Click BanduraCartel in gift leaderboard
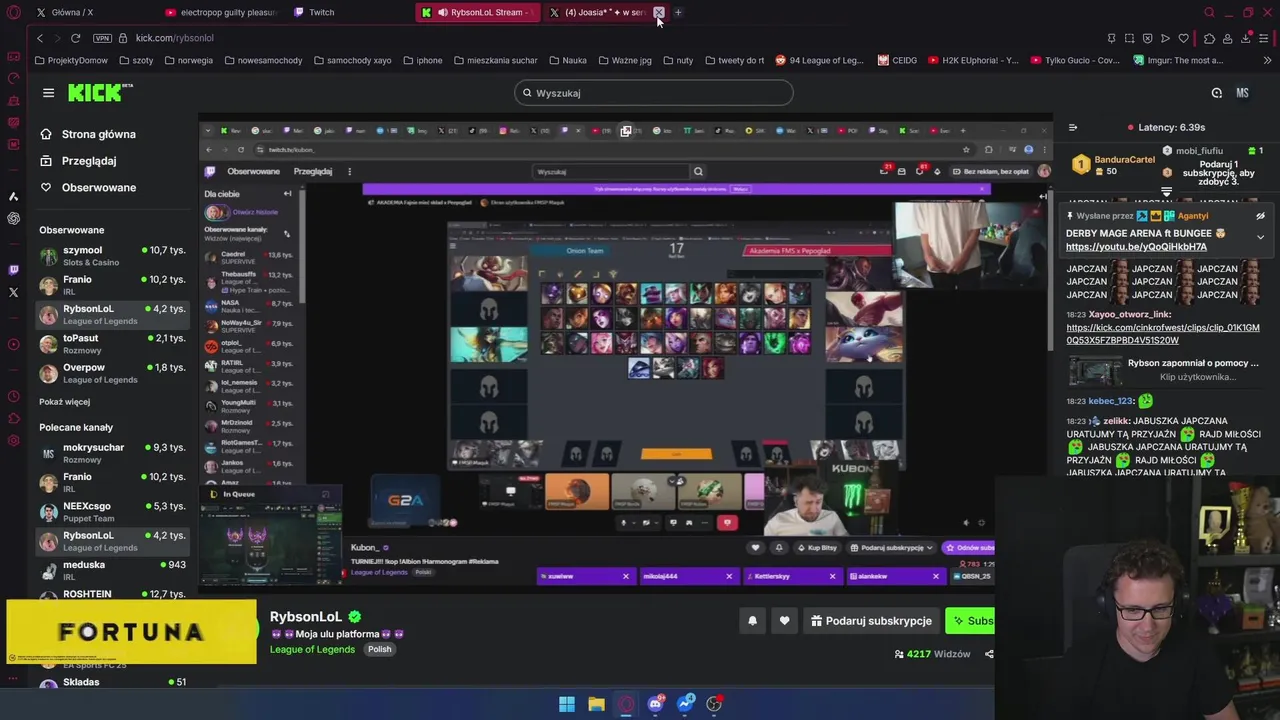Image resolution: width=1280 pixels, height=720 pixels. click(1124, 160)
